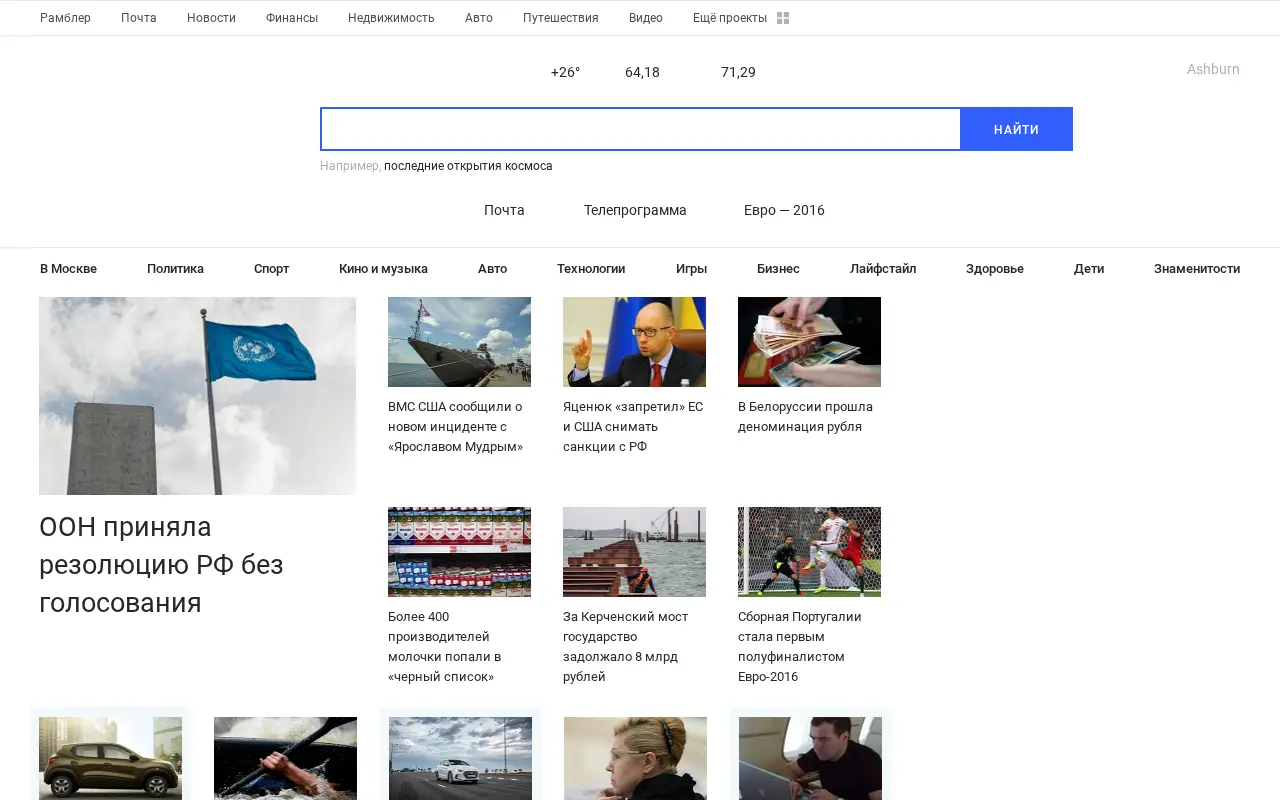Image resolution: width=1280 pixels, height=800 pixels.
Task: Click the blue НАЙТИ search button
Action: [x=1016, y=129]
